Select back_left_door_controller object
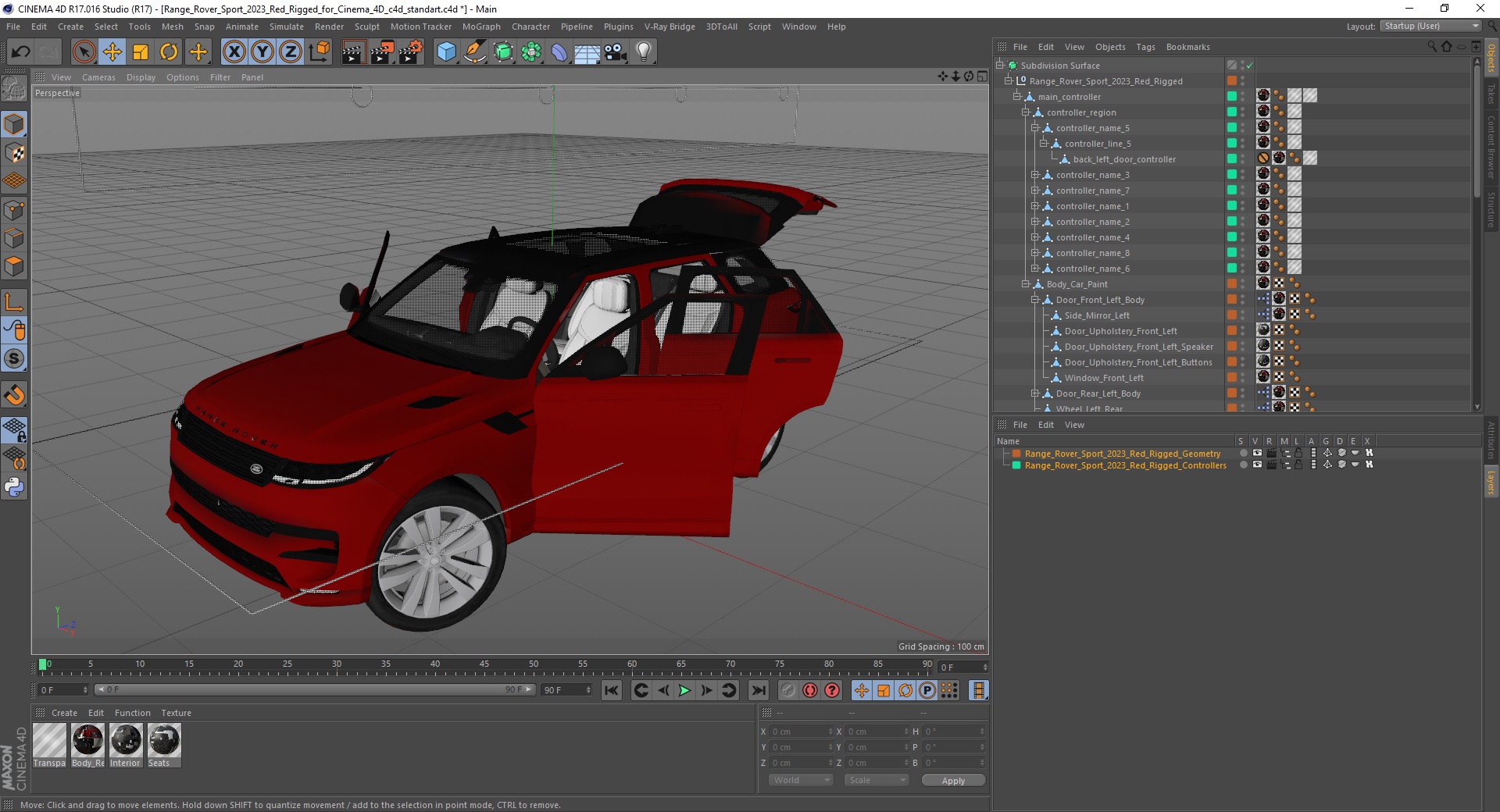 tap(1123, 159)
